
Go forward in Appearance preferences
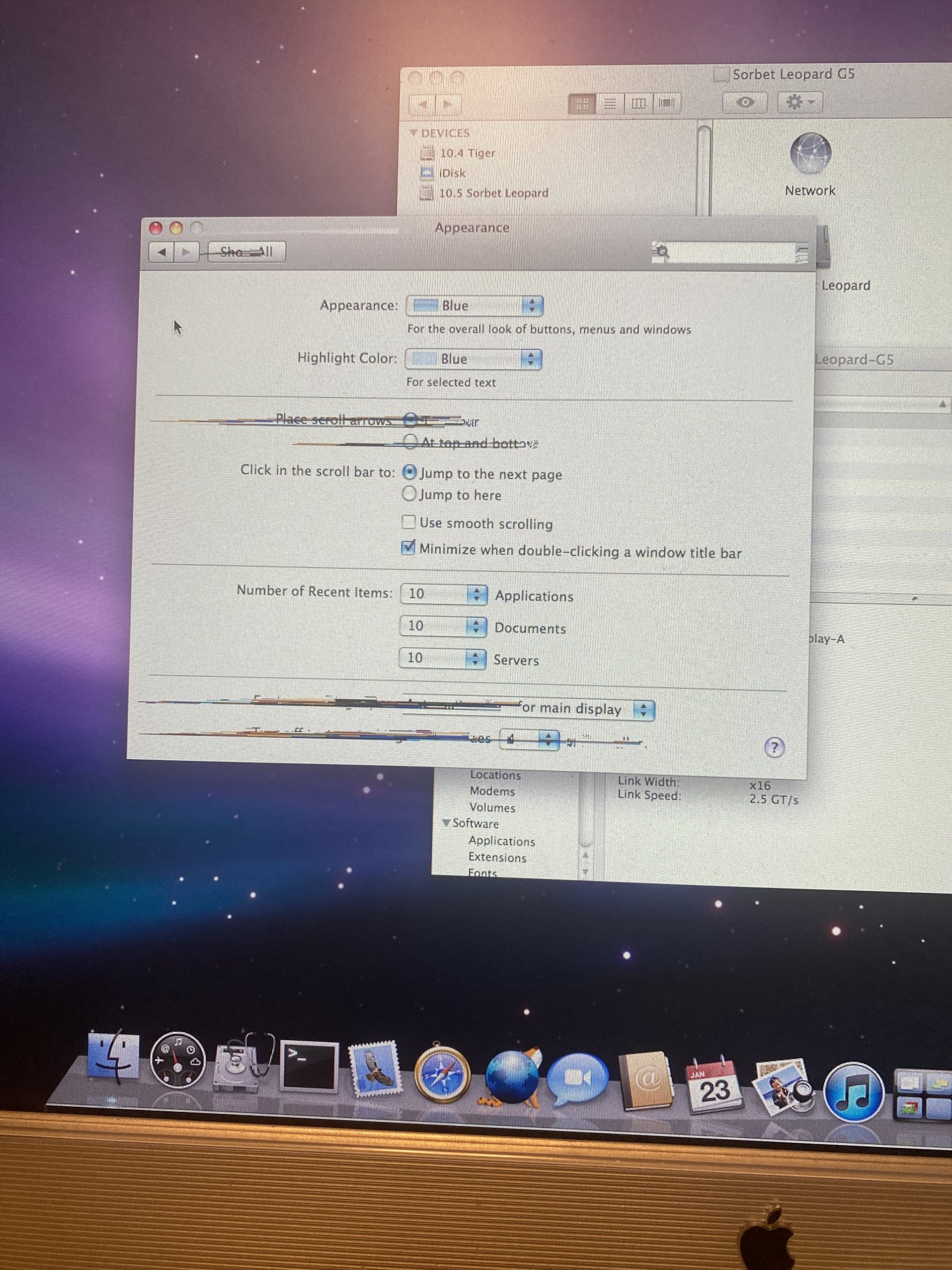(x=186, y=252)
